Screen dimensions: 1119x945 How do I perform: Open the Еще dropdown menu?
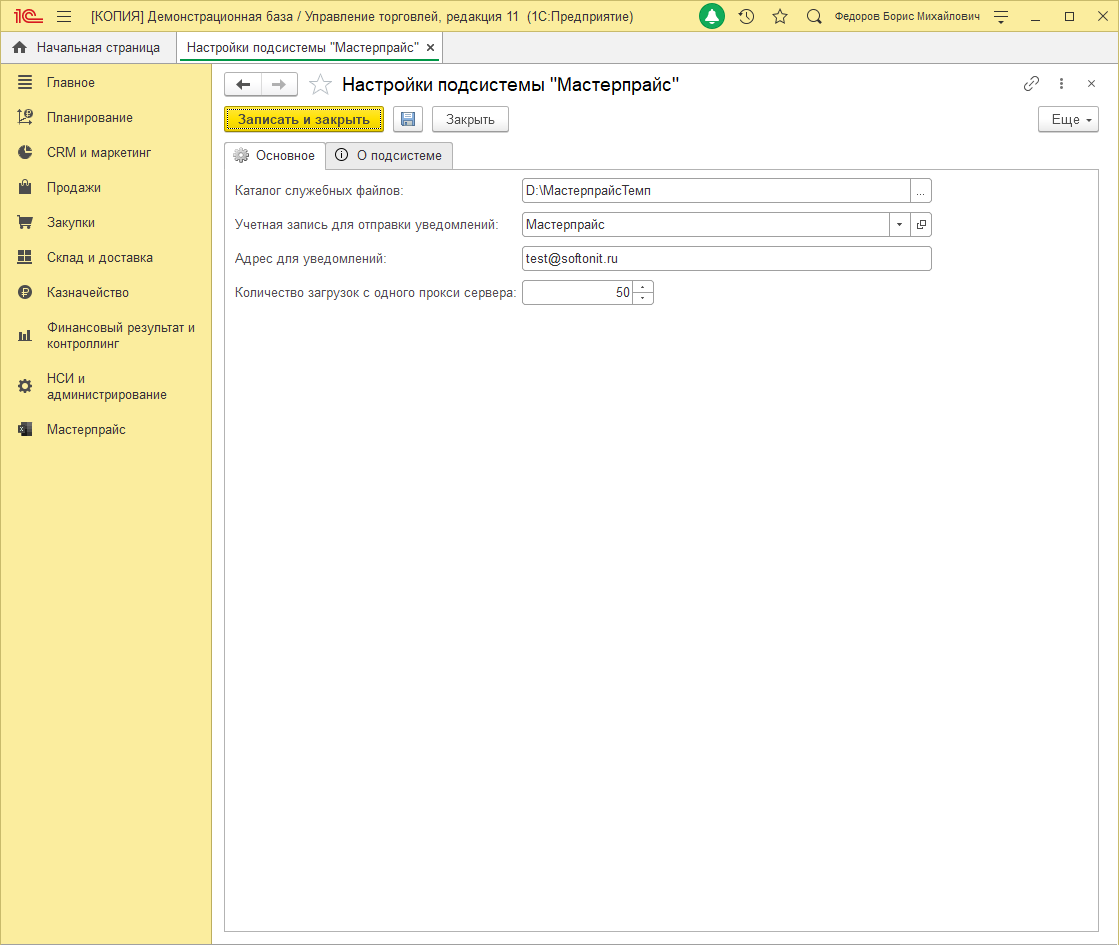coord(1068,120)
